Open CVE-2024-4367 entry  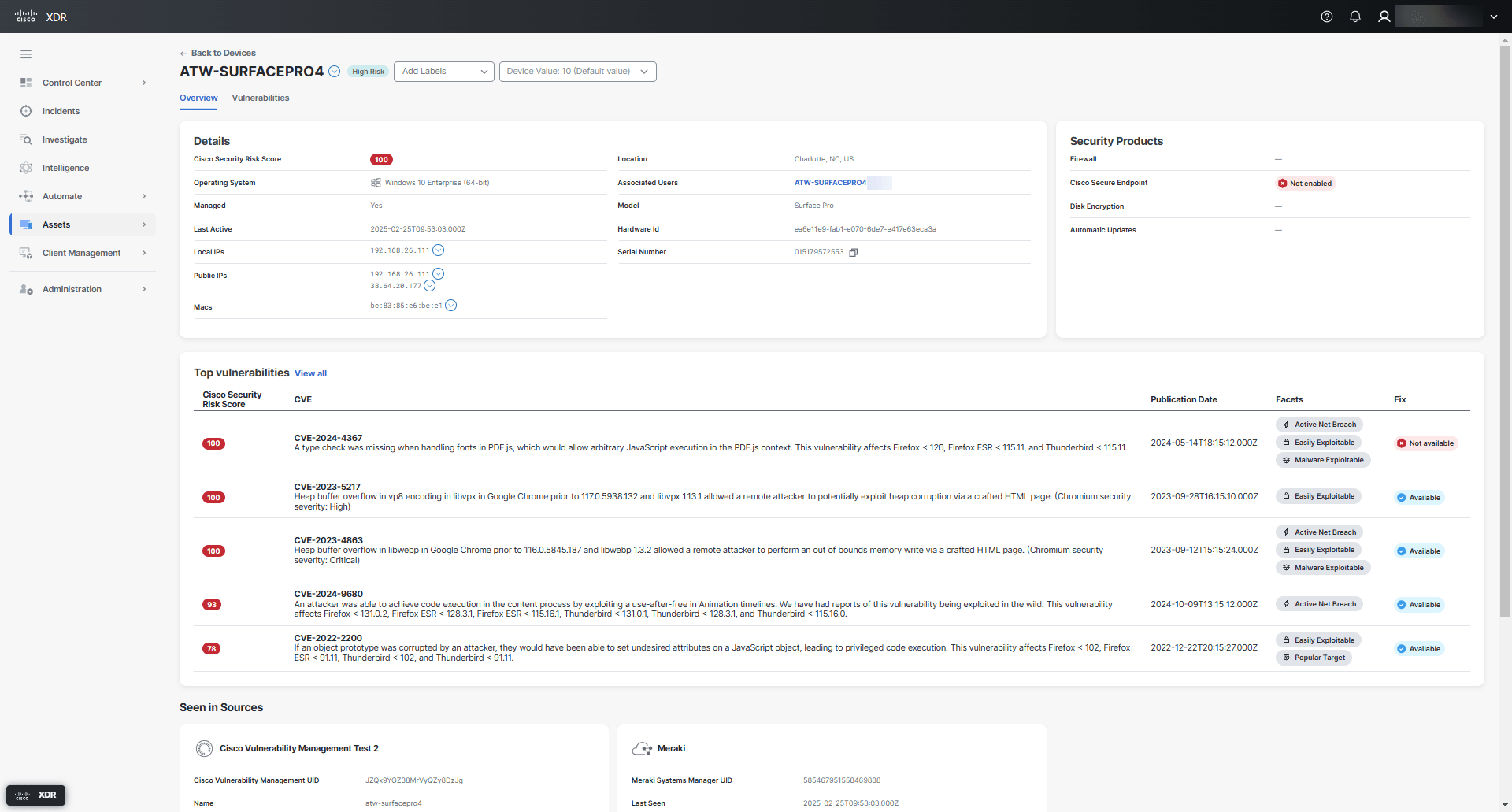pyautogui.click(x=328, y=438)
